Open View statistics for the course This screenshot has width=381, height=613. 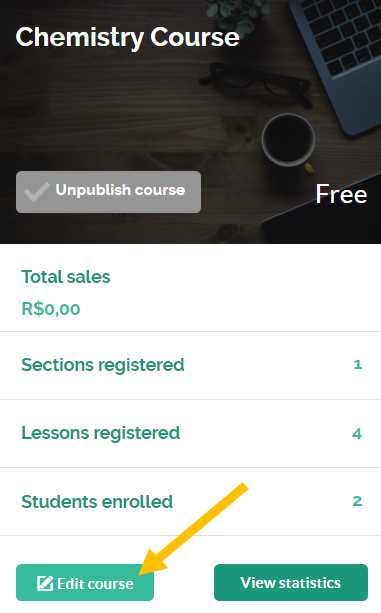point(291,583)
